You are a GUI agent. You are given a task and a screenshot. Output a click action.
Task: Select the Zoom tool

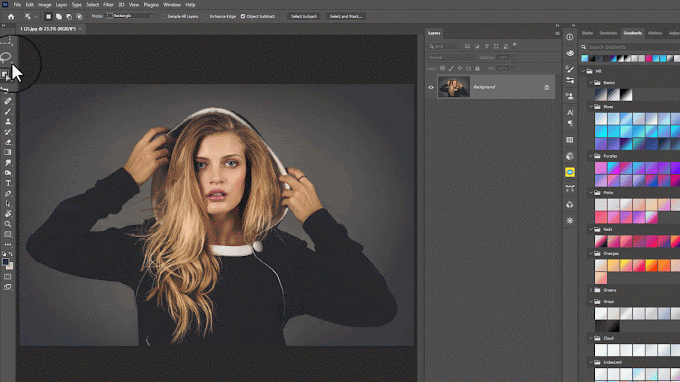pyautogui.click(x=8, y=224)
